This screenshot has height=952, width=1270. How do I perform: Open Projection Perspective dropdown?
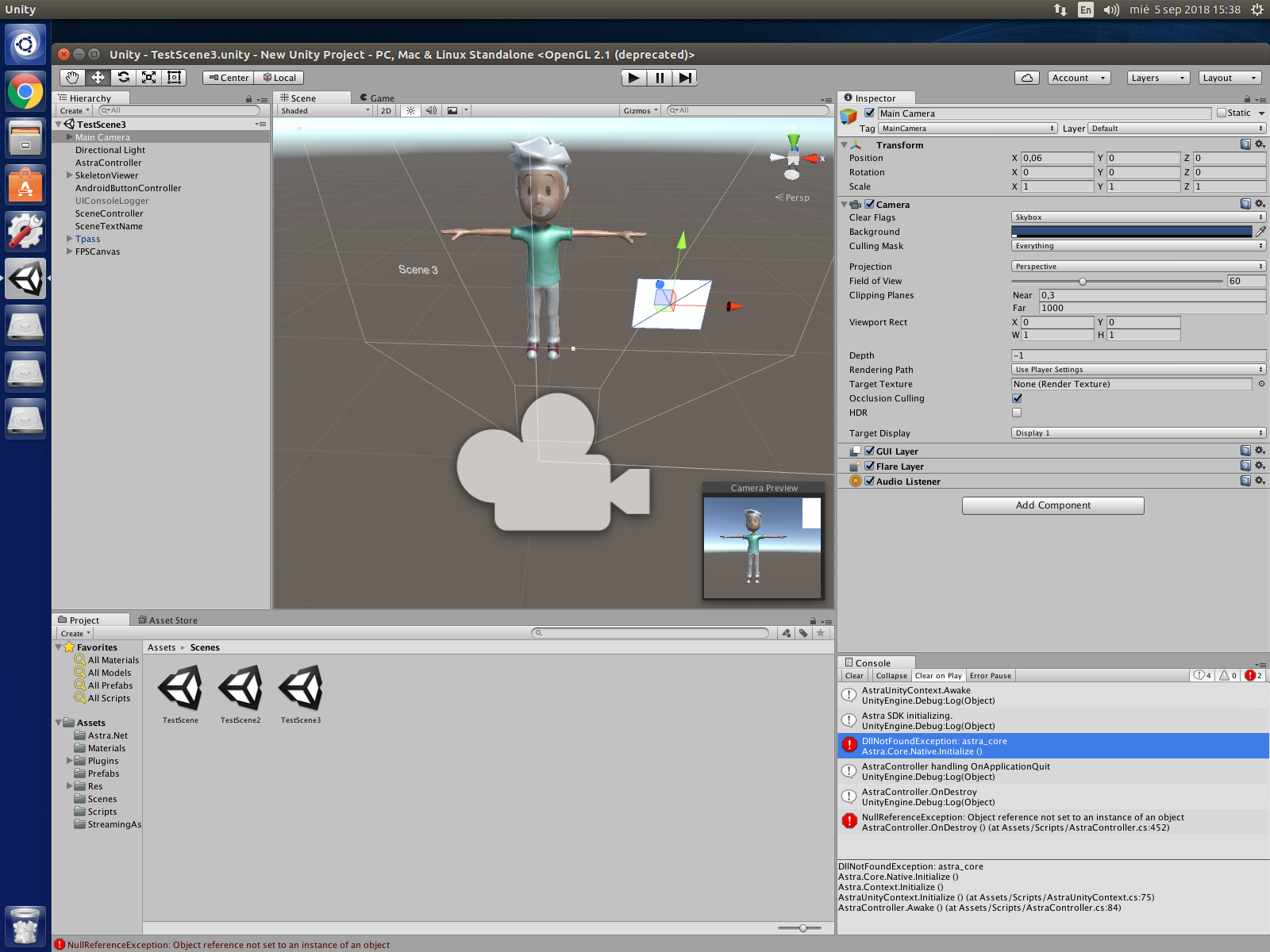pyautogui.click(x=1138, y=267)
